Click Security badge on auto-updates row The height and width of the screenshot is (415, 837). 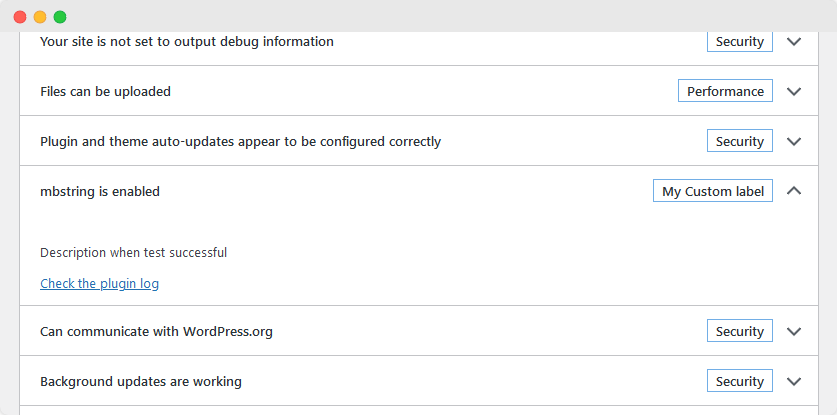739,142
